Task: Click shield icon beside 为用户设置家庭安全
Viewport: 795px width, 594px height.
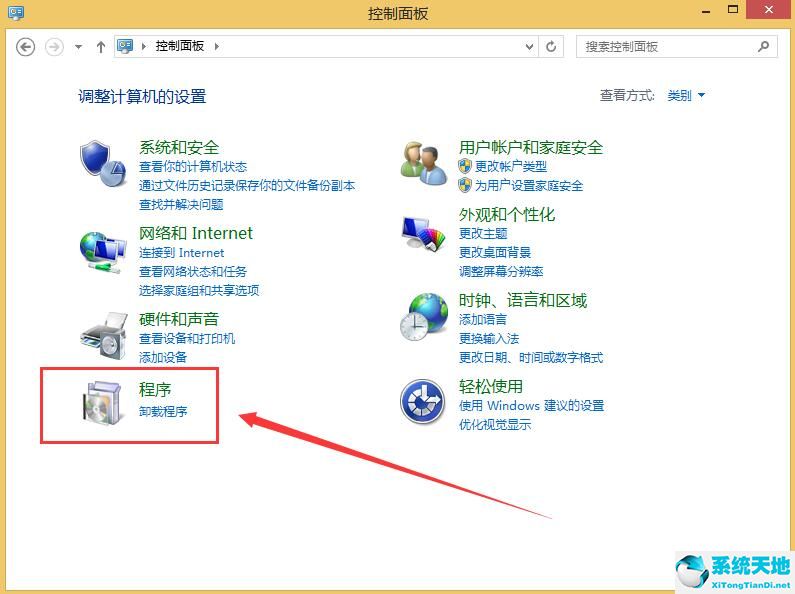Action: [464, 185]
